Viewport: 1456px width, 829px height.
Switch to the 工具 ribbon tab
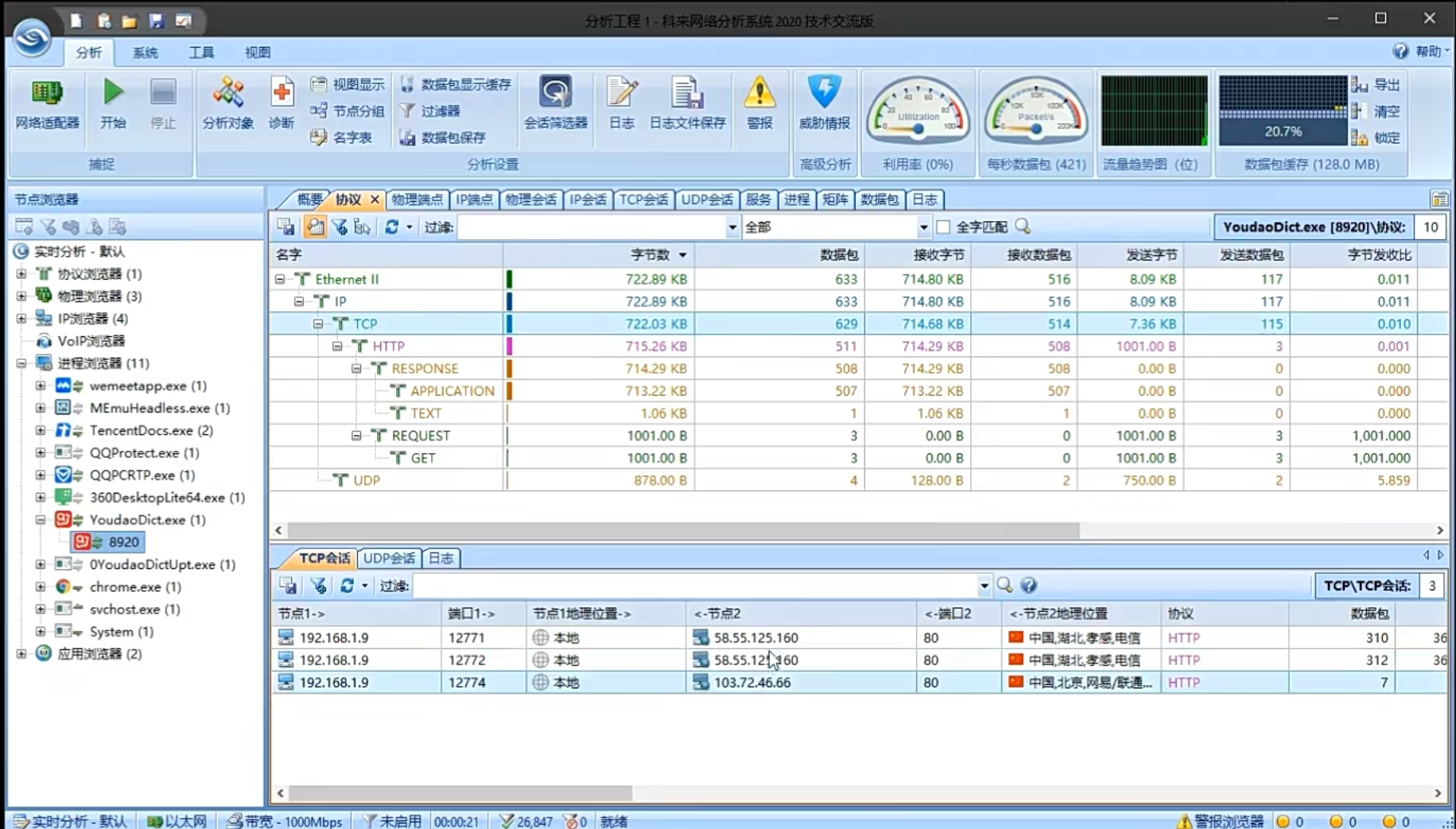[201, 52]
